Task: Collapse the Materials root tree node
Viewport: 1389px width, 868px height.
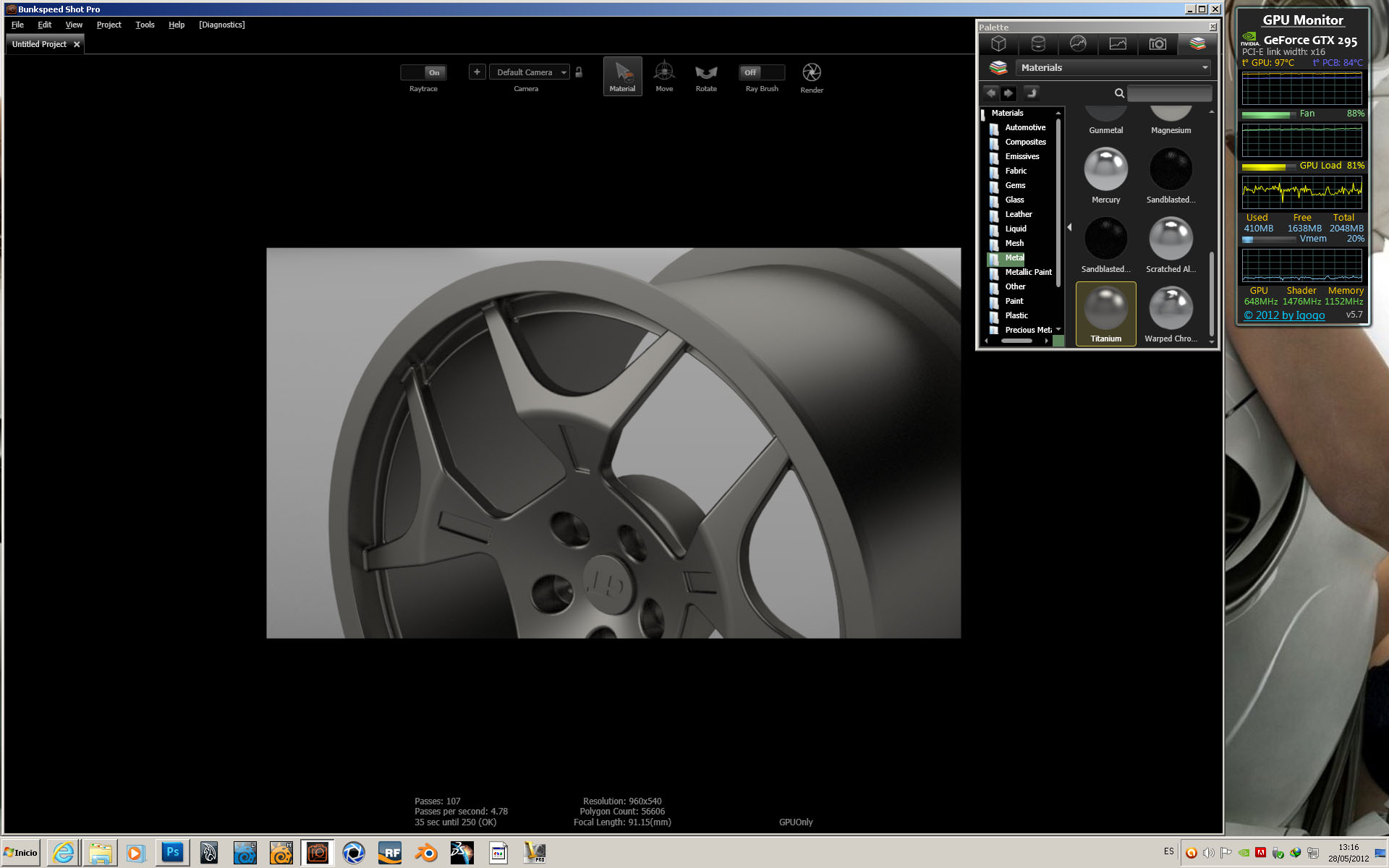Action: point(983,114)
